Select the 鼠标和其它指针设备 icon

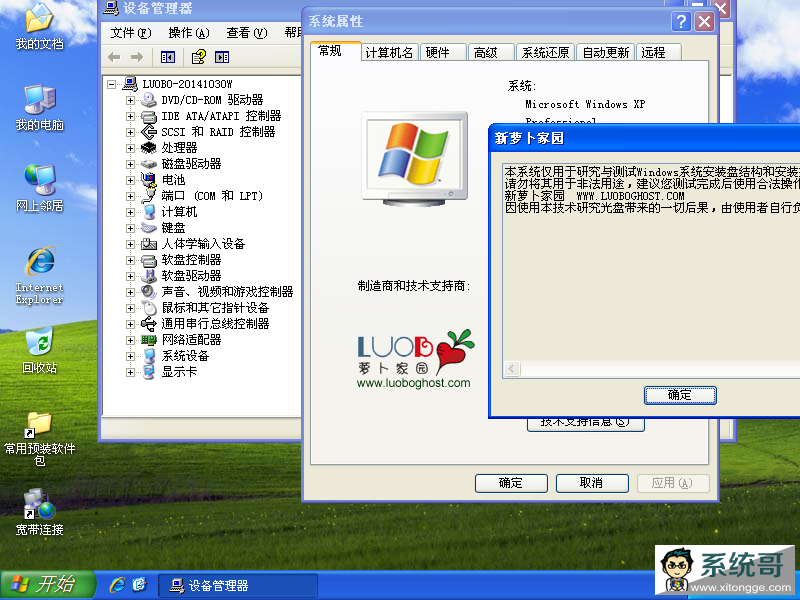(148, 308)
